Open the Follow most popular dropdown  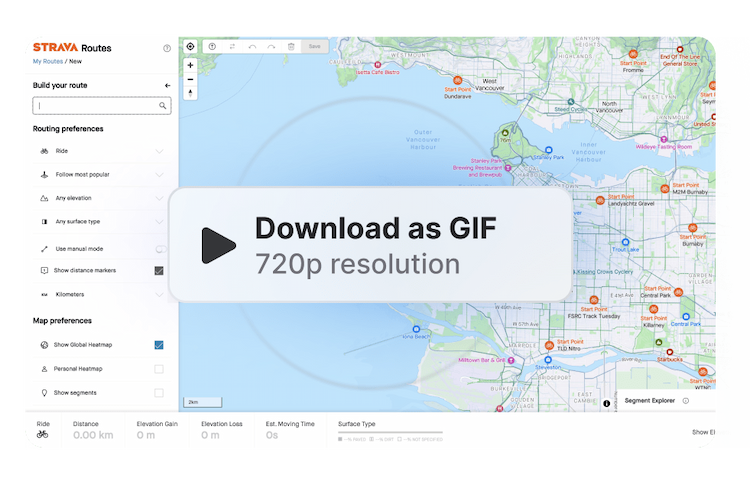(159, 175)
